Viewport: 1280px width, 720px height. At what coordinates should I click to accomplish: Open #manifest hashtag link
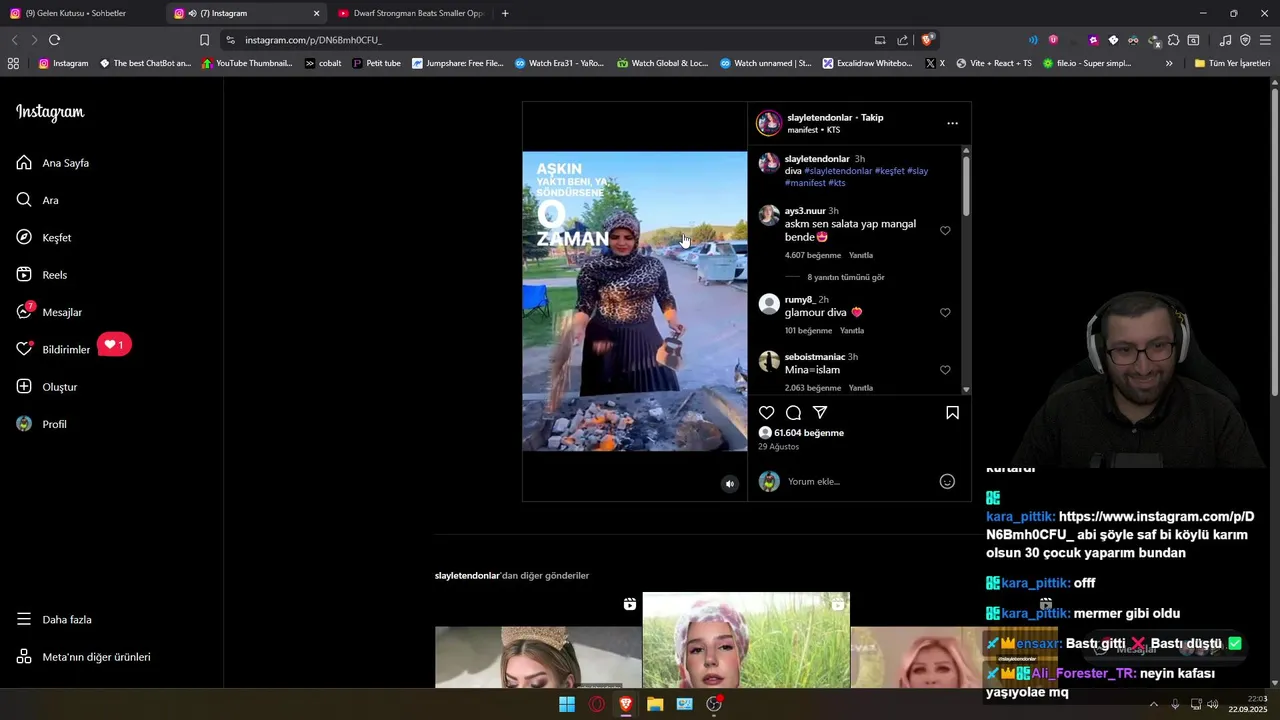[x=805, y=183]
